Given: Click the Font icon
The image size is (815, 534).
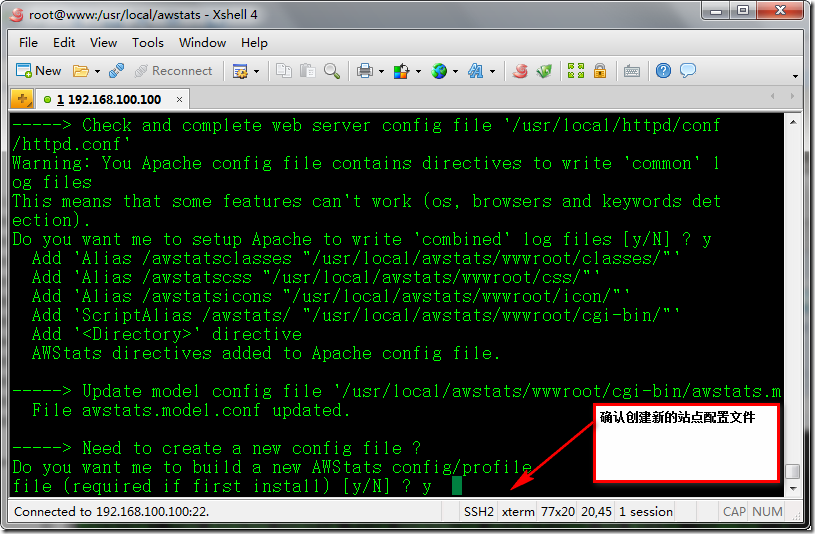Looking at the screenshot, I should tap(475, 71).
